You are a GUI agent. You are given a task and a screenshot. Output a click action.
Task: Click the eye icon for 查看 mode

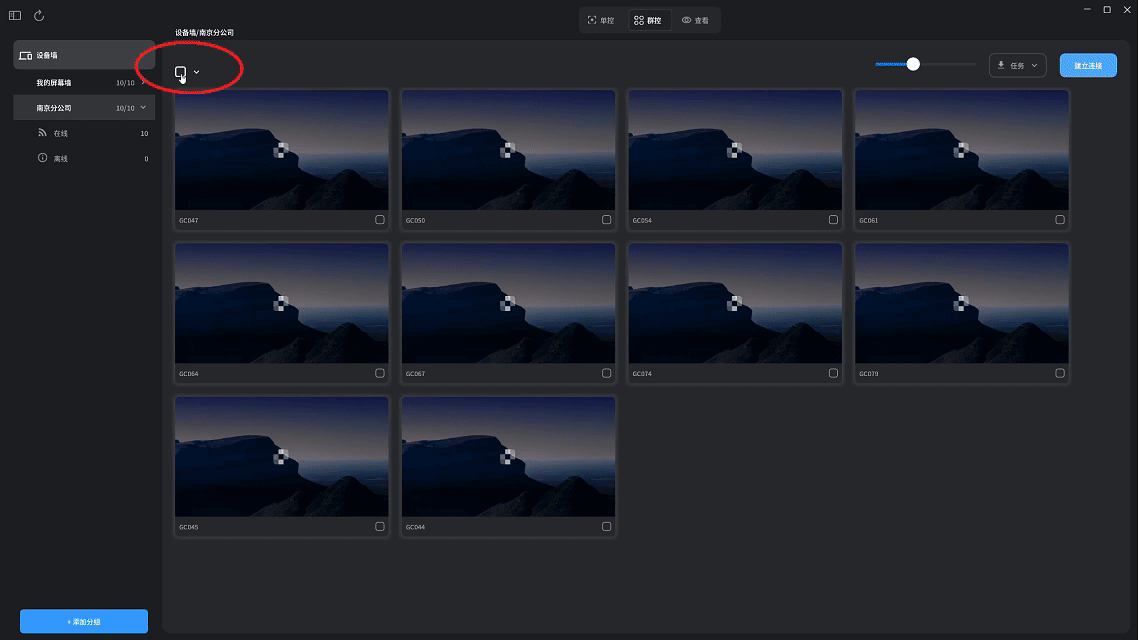686,20
